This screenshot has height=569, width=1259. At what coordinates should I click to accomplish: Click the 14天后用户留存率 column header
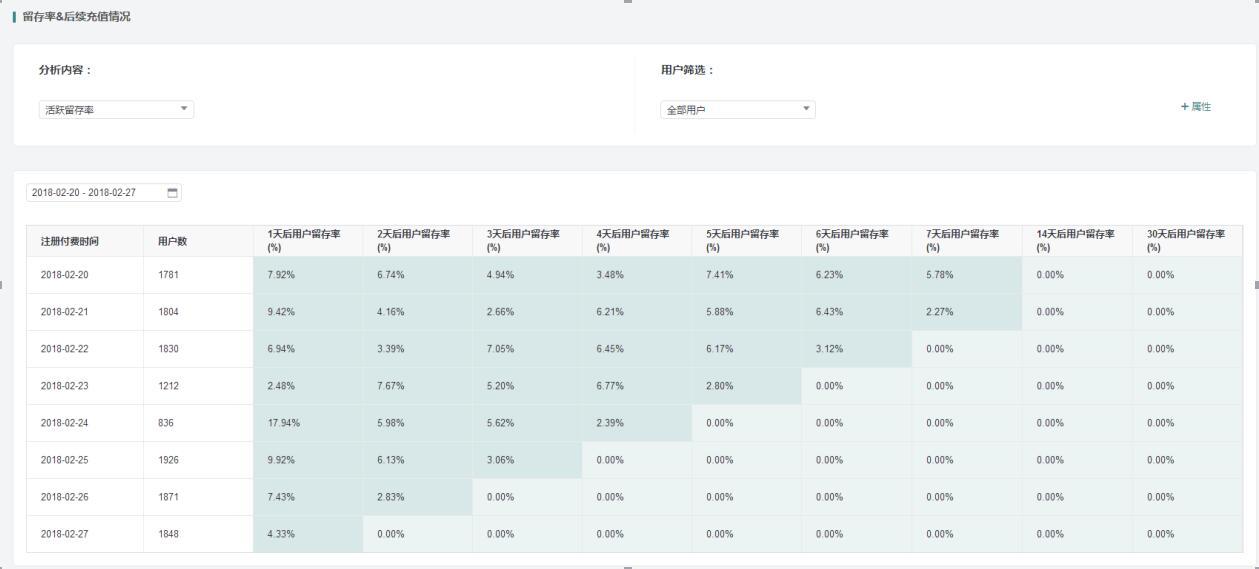coord(1075,240)
